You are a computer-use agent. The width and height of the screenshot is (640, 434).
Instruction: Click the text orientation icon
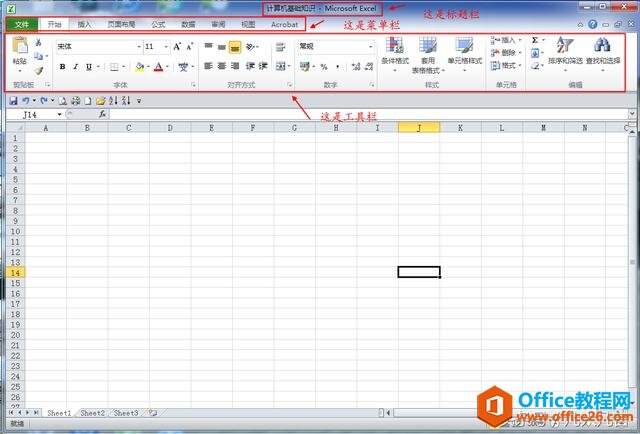250,47
